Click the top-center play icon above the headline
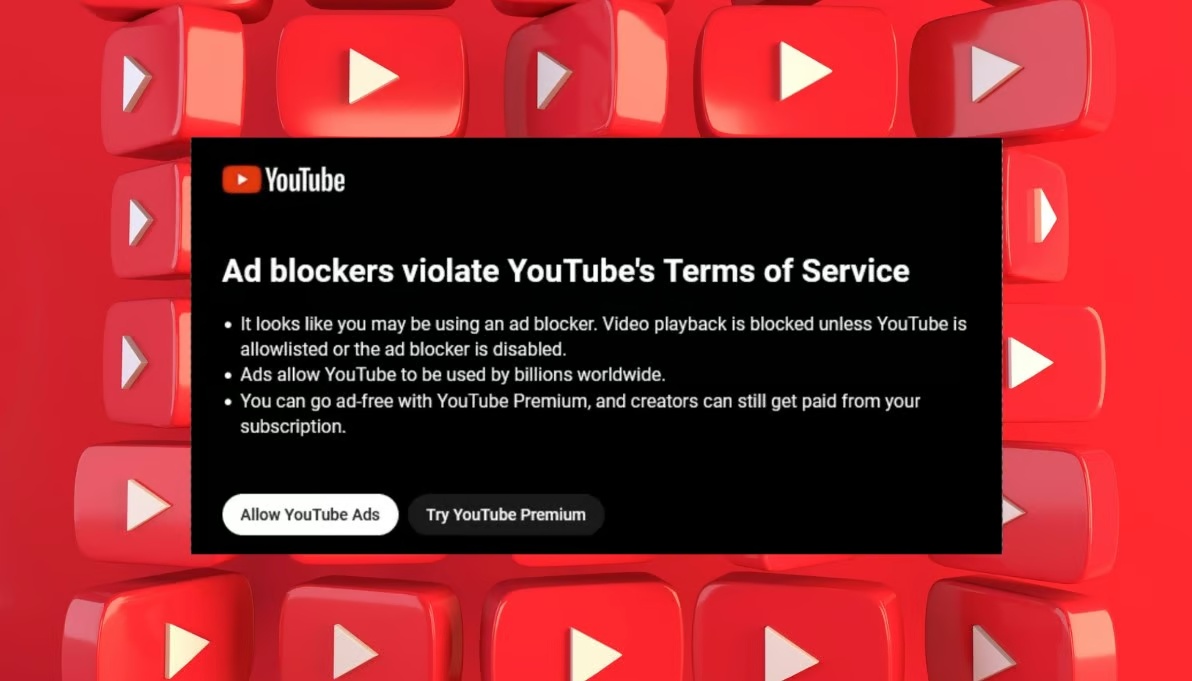 pyautogui.click(x=554, y=79)
